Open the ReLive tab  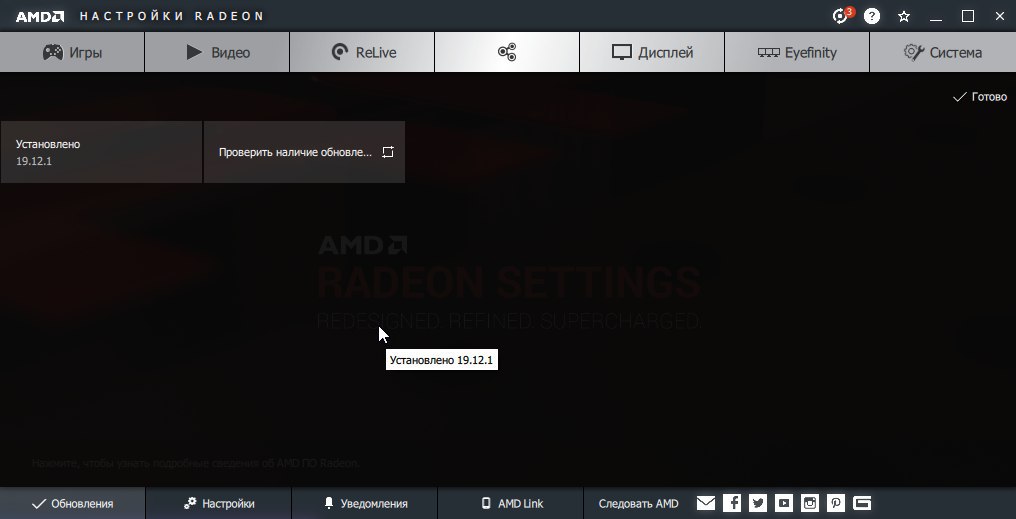pos(362,52)
